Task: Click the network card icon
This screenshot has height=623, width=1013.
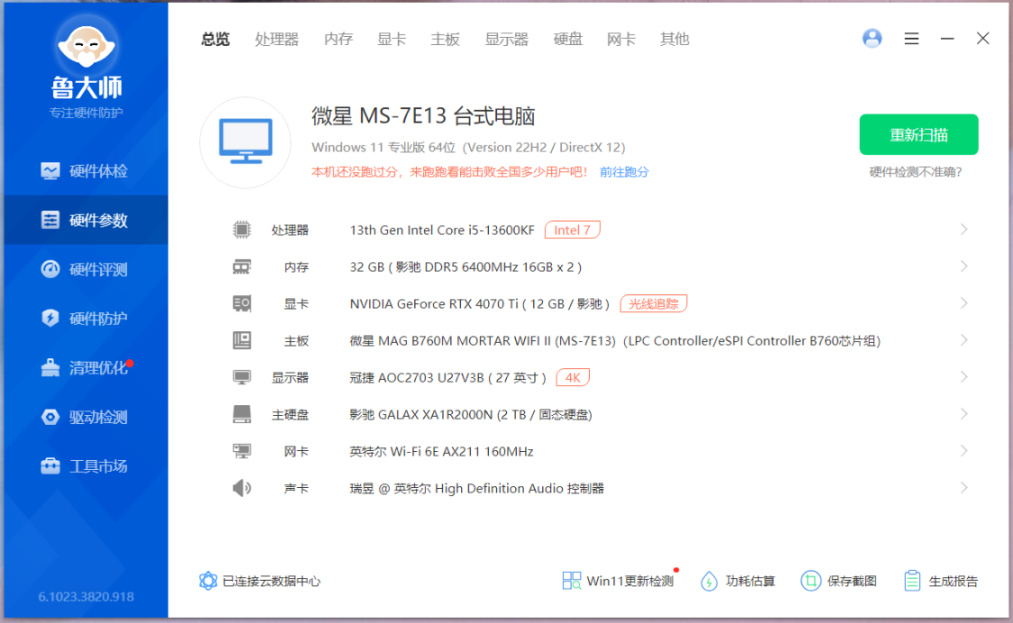Action: 242,451
